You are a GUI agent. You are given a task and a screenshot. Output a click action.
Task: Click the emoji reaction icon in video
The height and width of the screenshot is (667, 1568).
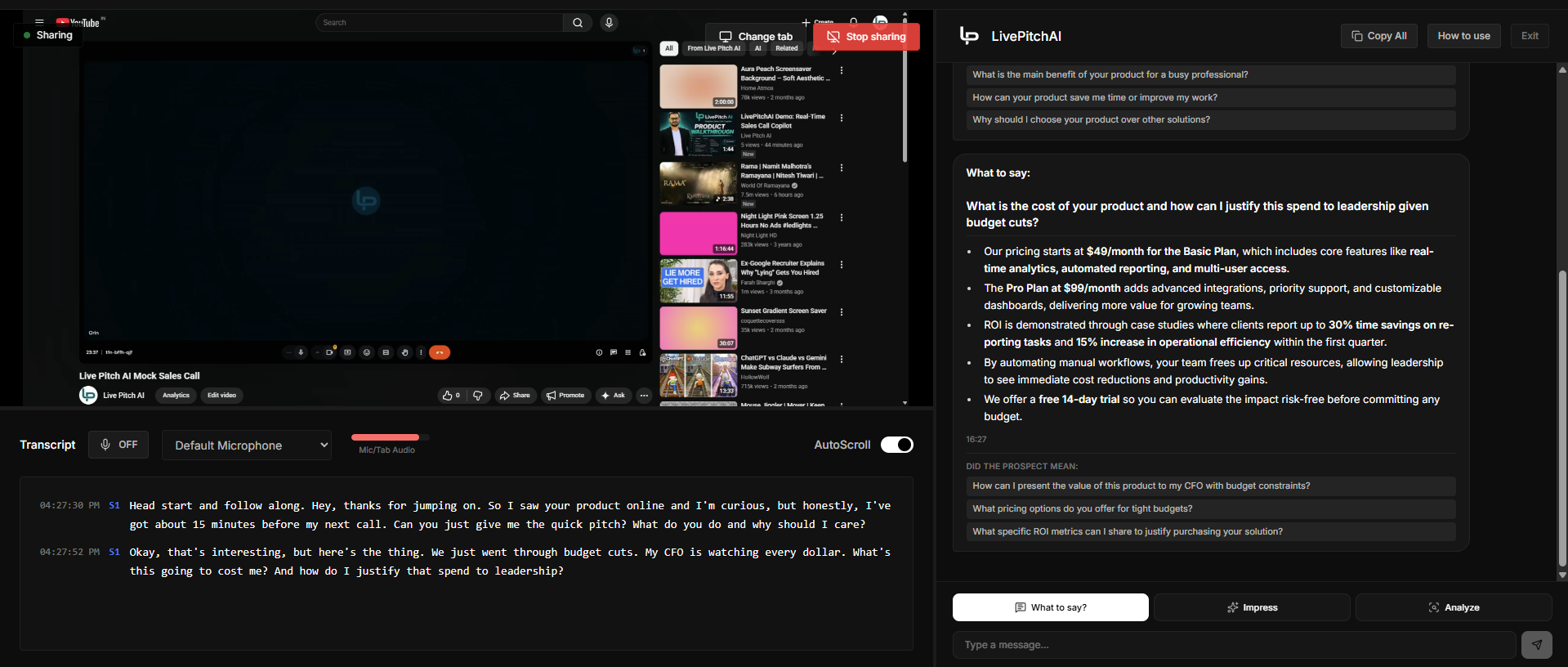[x=367, y=352]
